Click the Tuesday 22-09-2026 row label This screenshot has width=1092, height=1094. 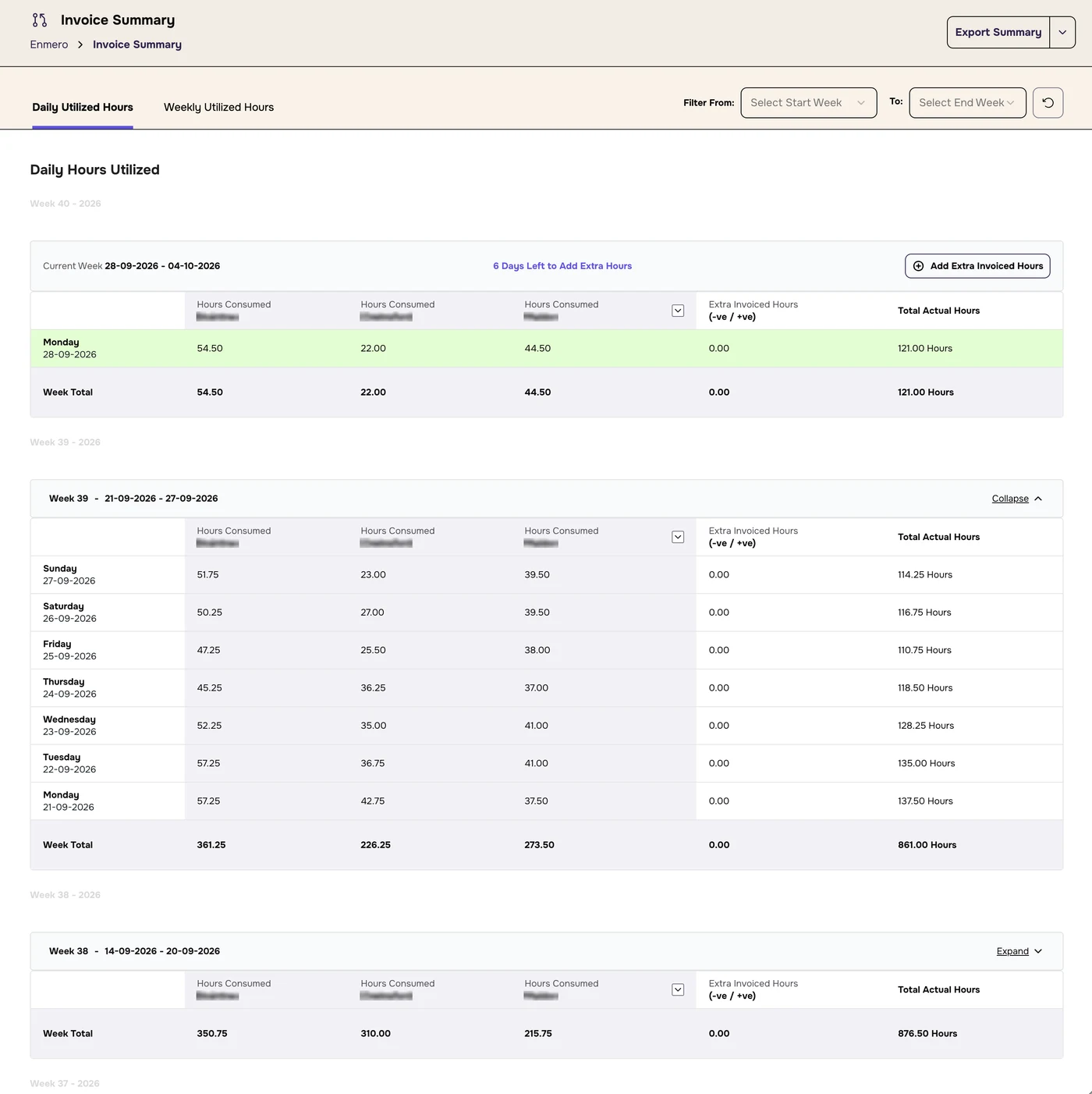(69, 763)
